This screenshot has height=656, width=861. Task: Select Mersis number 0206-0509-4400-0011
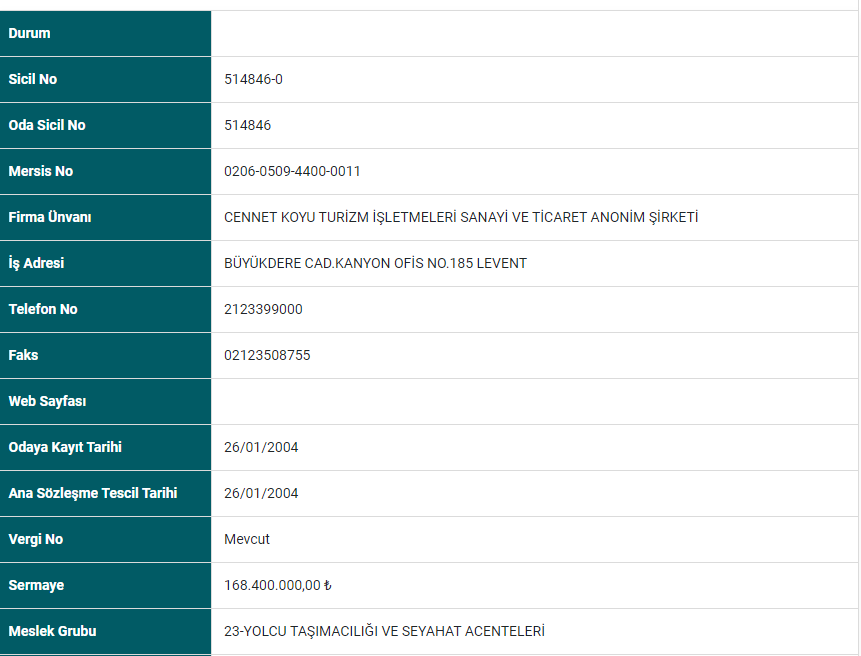point(292,171)
